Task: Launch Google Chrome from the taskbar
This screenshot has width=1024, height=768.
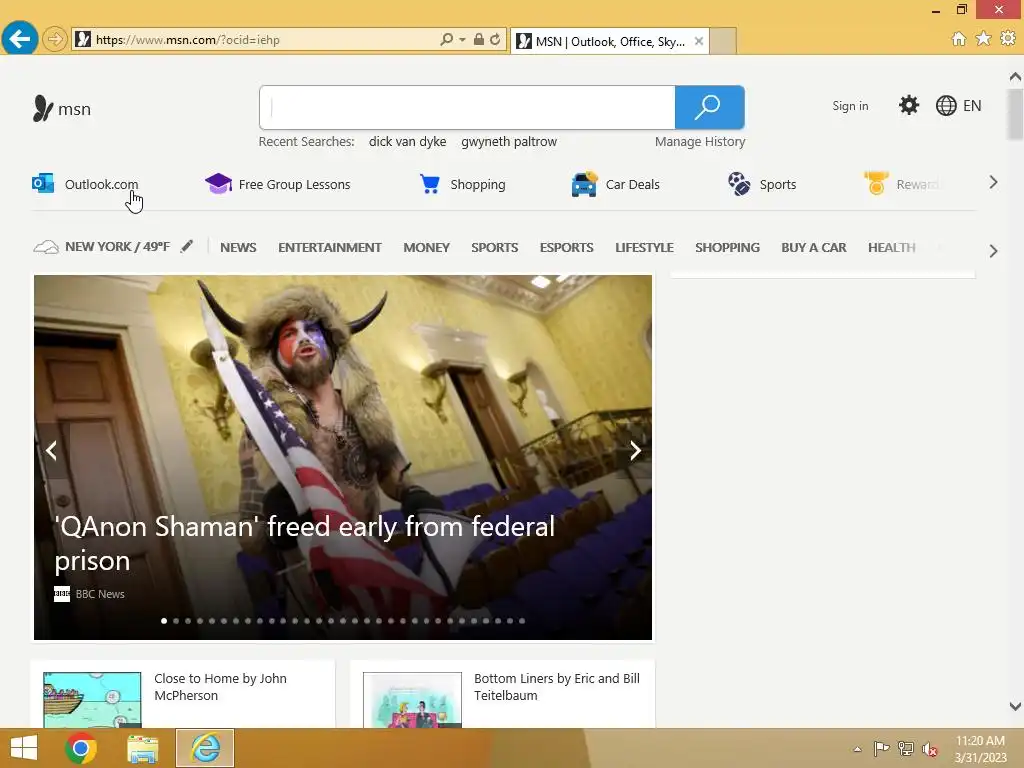Action: tap(81, 748)
